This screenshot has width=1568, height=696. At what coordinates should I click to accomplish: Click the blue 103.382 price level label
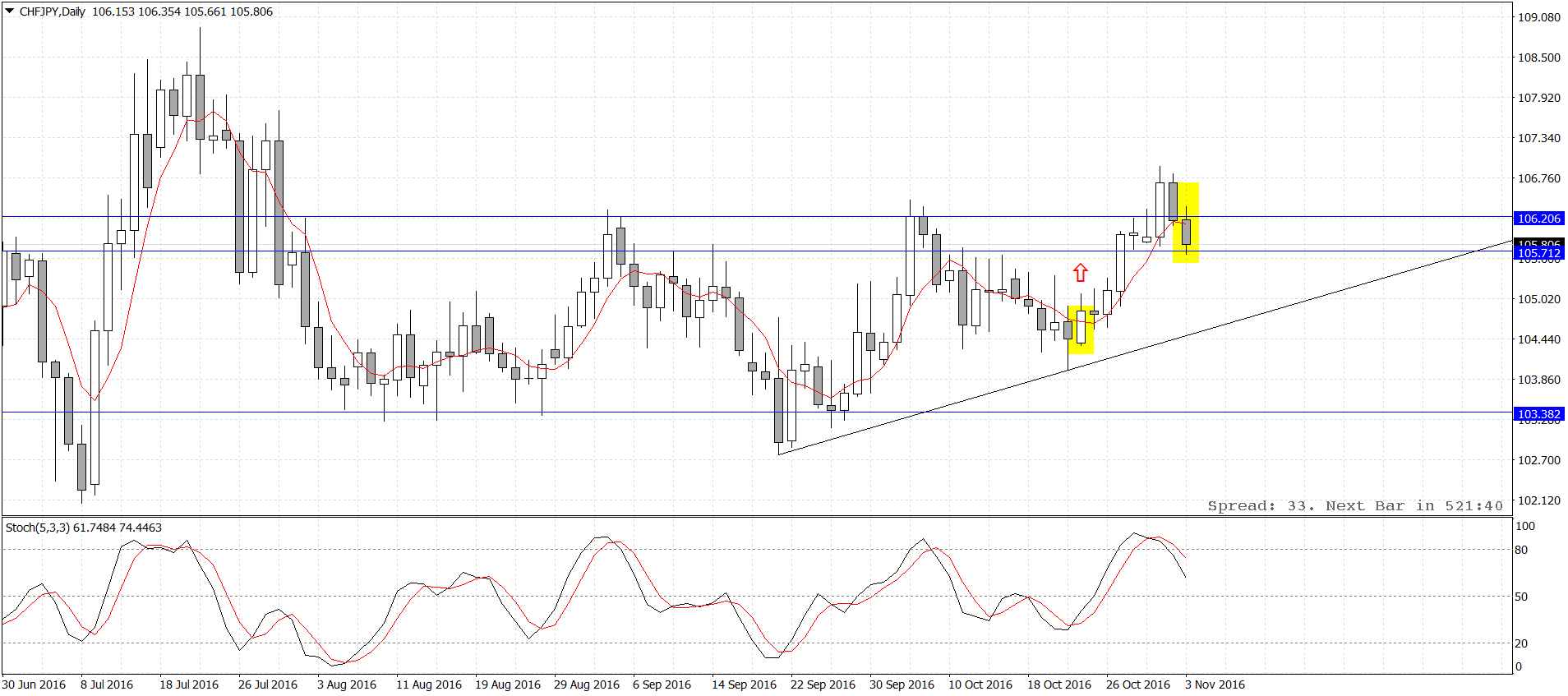(1539, 414)
